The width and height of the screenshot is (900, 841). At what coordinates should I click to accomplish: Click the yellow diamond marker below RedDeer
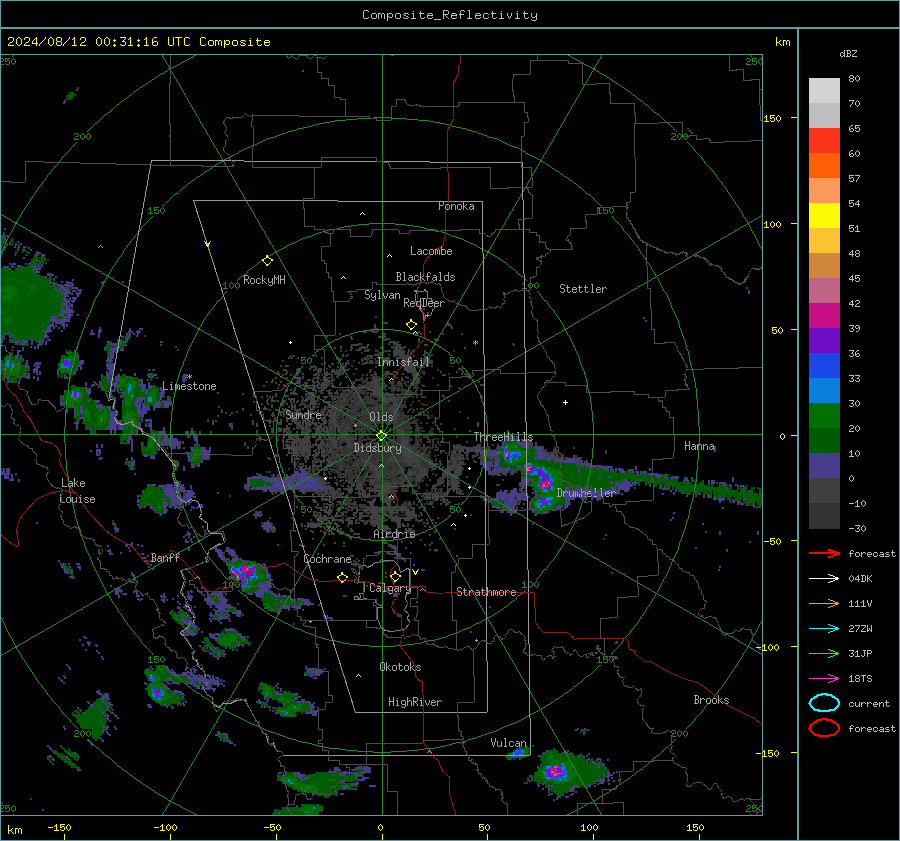click(411, 325)
